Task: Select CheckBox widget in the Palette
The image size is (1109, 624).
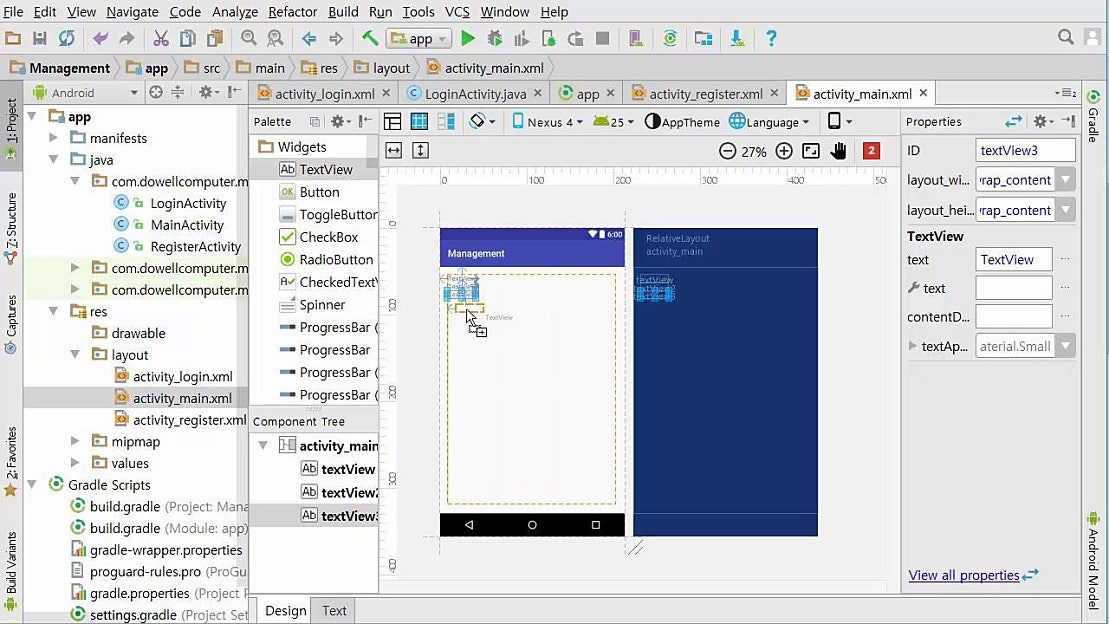Action: pos(328,237)
